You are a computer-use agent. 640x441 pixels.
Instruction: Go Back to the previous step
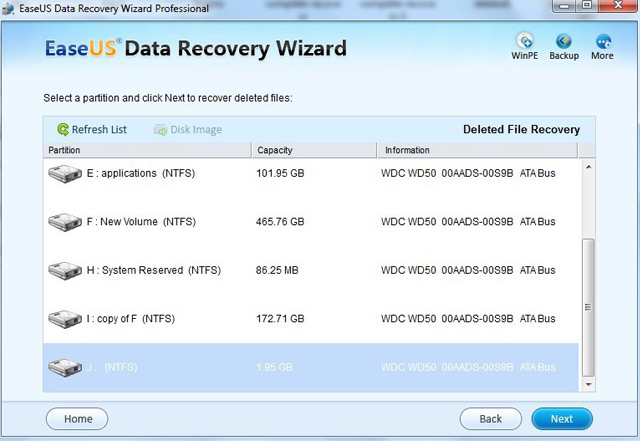(x=491, y=419)
